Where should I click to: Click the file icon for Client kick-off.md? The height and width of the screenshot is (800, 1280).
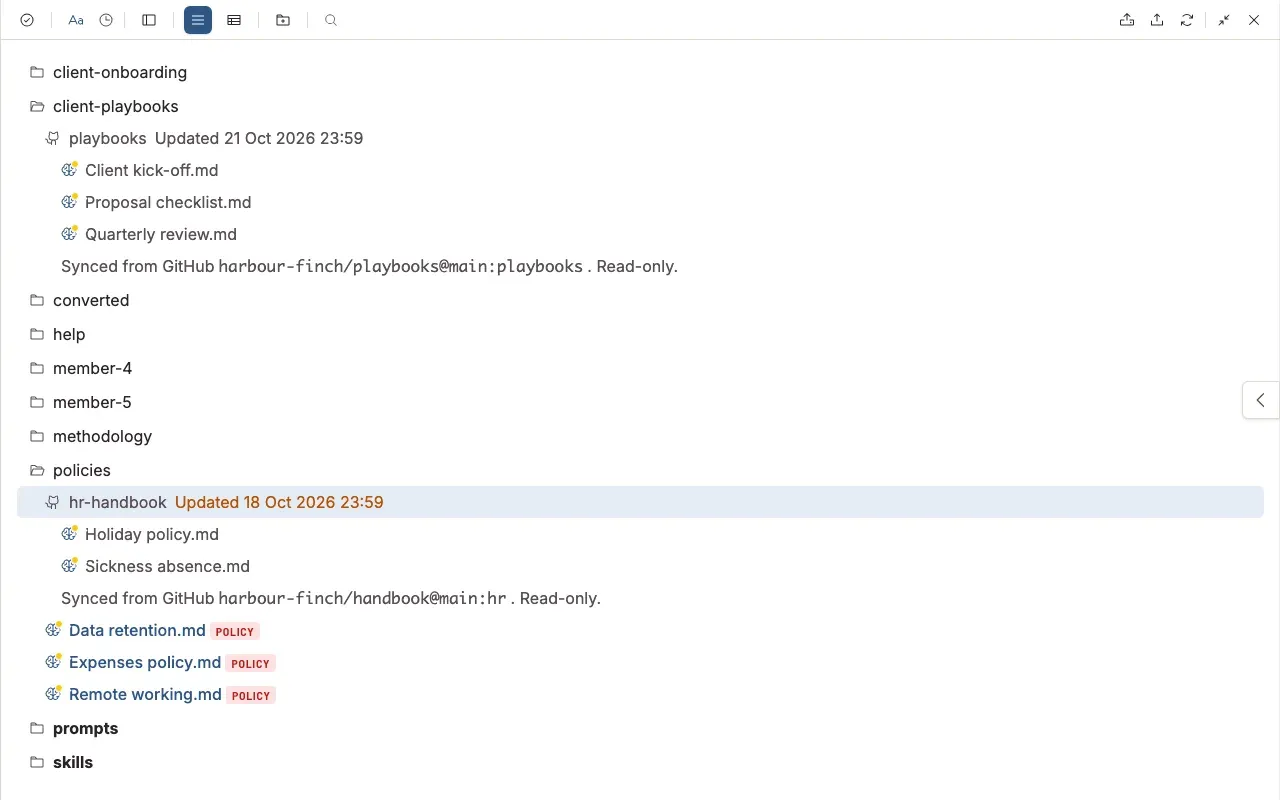click(69, 170)
